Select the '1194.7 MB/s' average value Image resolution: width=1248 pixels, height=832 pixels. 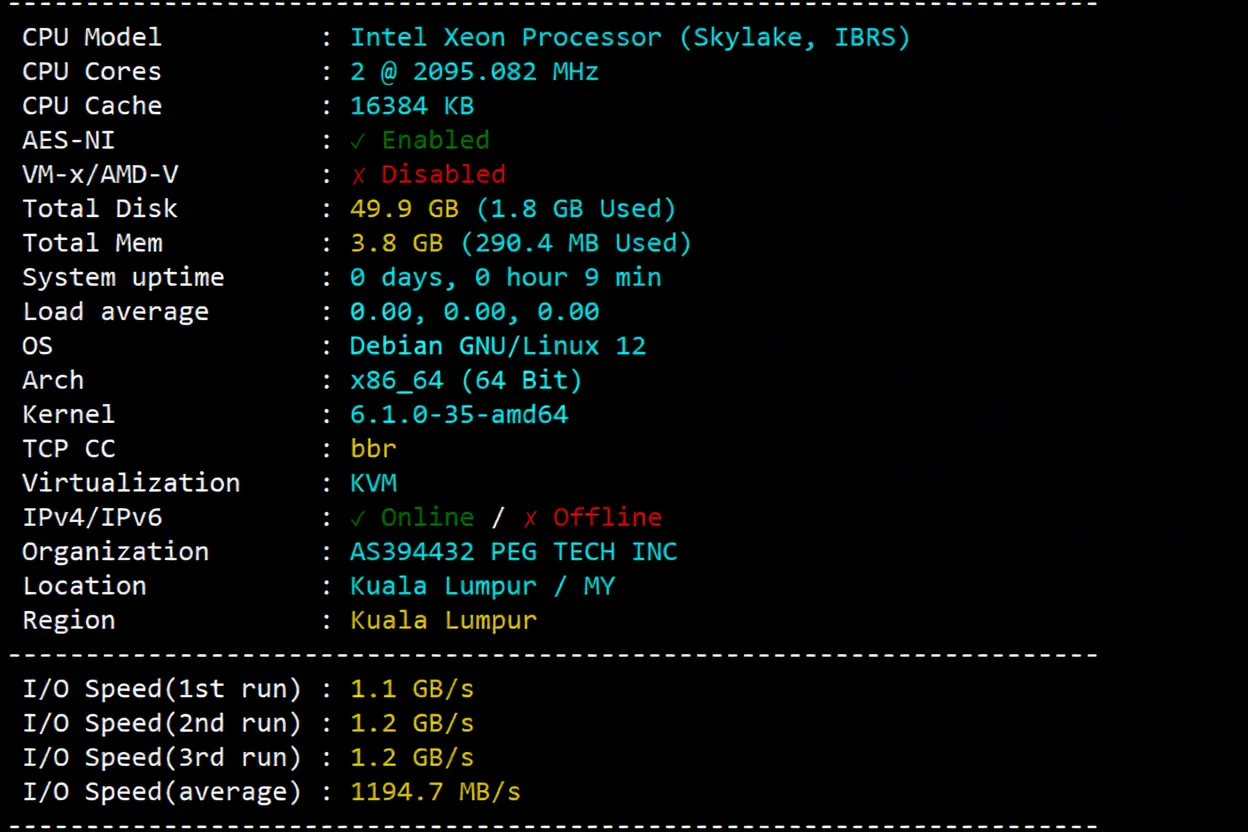pos(435,792)
